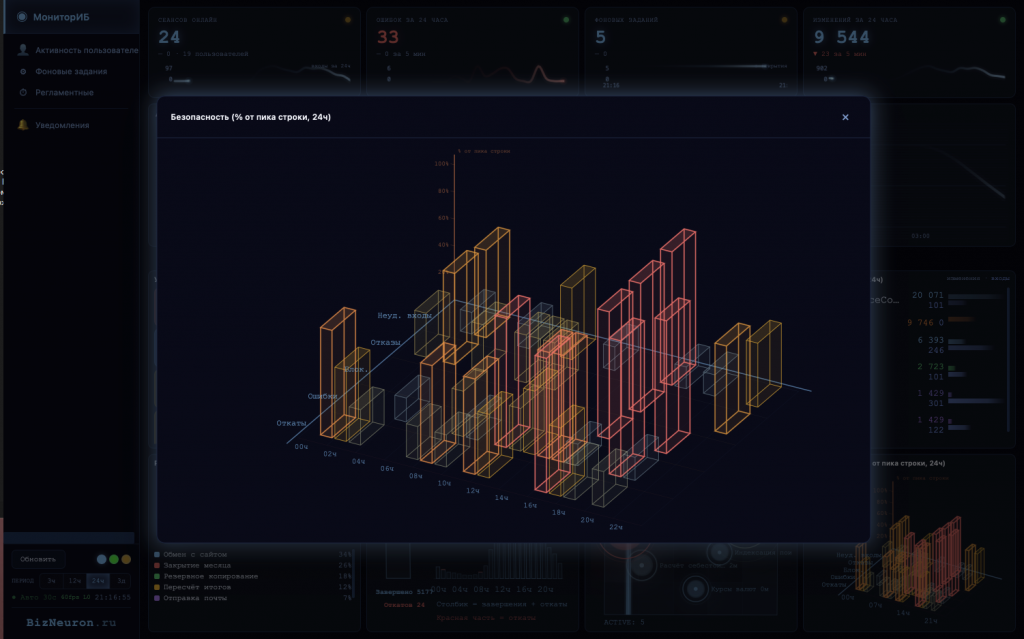The height and width of the screenshot is (639, 1024).
Task: Click the 2 723 value in right list
Action: pyautogui.click(x=931, y=367)
